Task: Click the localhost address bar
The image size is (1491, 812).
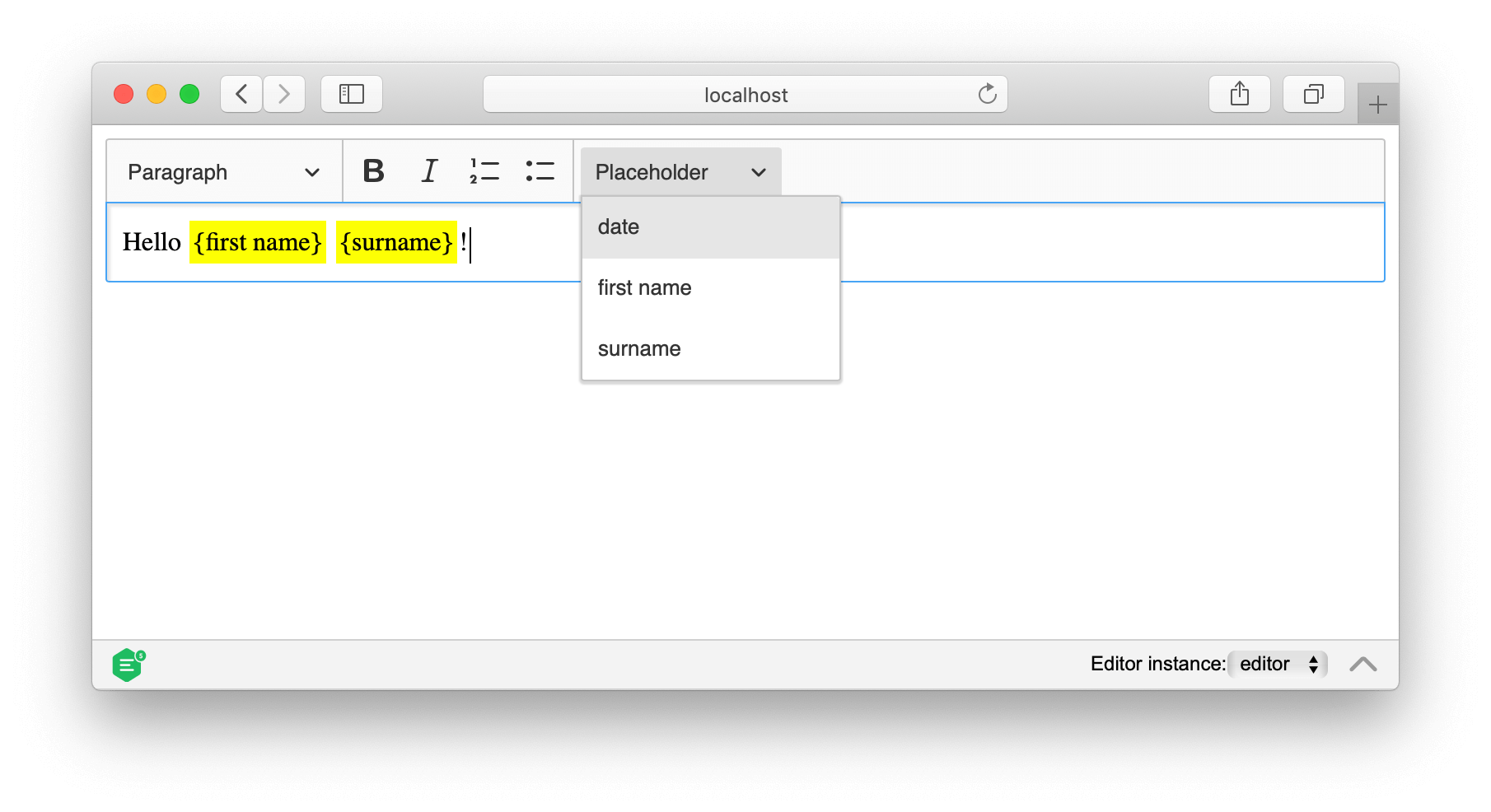Action: [x=744, y=94]
